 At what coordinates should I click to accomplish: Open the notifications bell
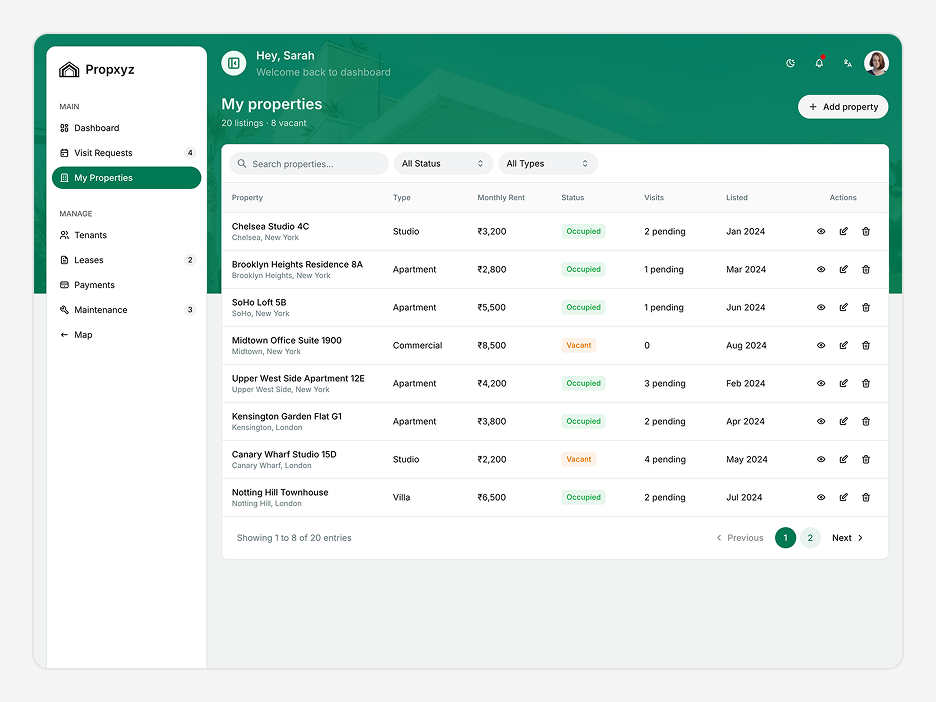coord(819,63)
